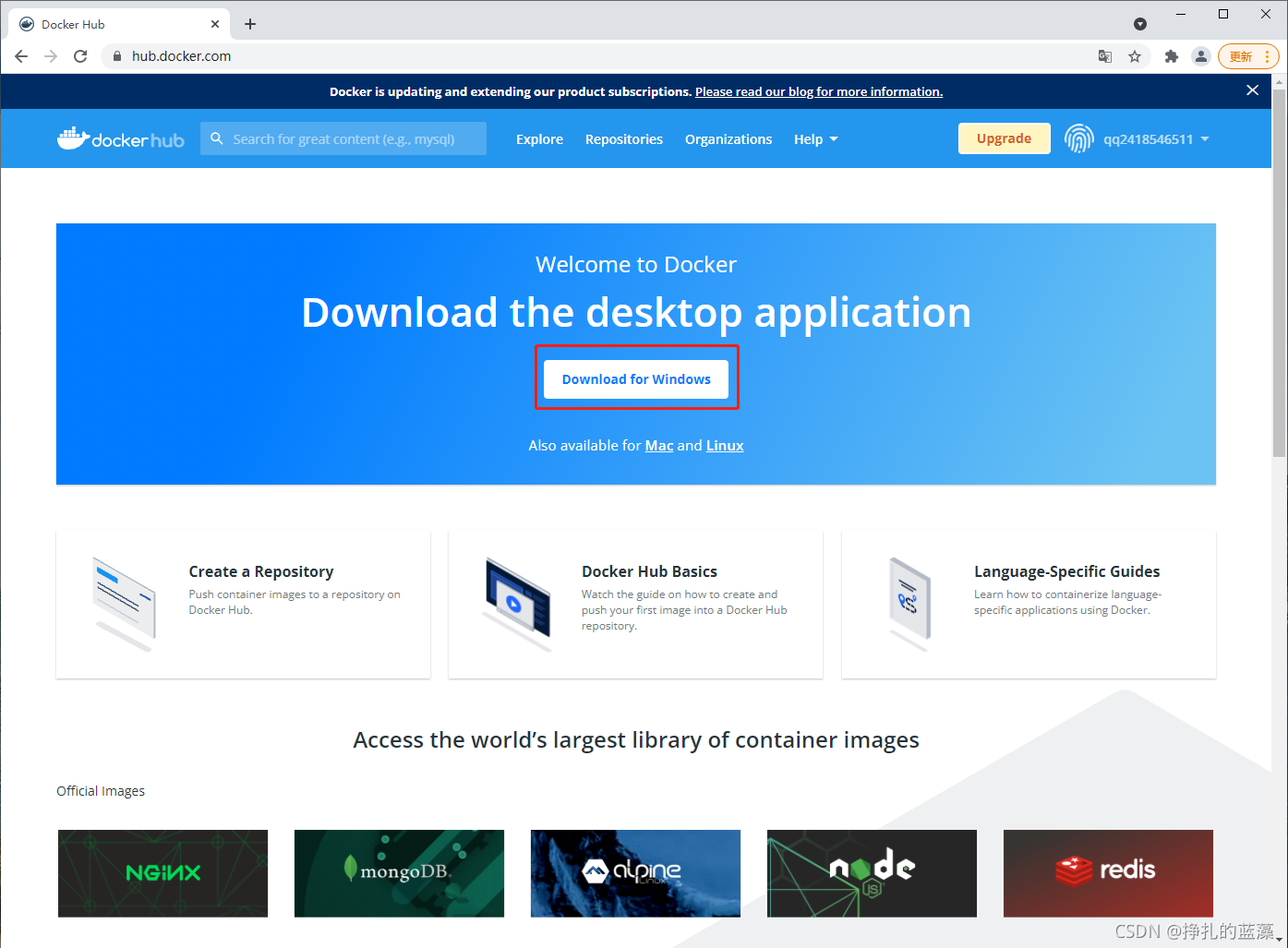
Task: Dismiss the subscription announcement banner
Action: coord(1252,90)
